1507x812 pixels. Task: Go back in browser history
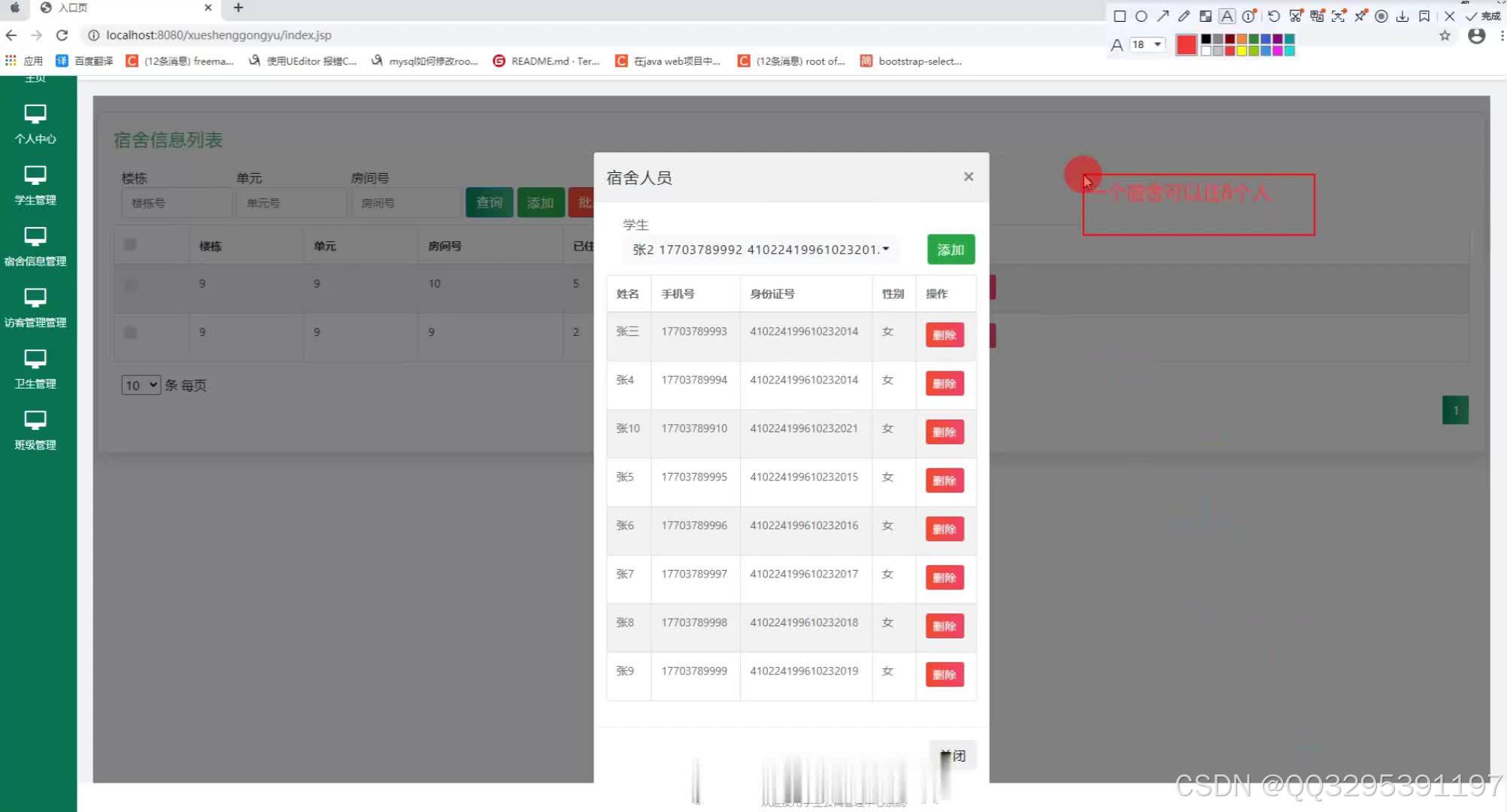tap(11, 35)
